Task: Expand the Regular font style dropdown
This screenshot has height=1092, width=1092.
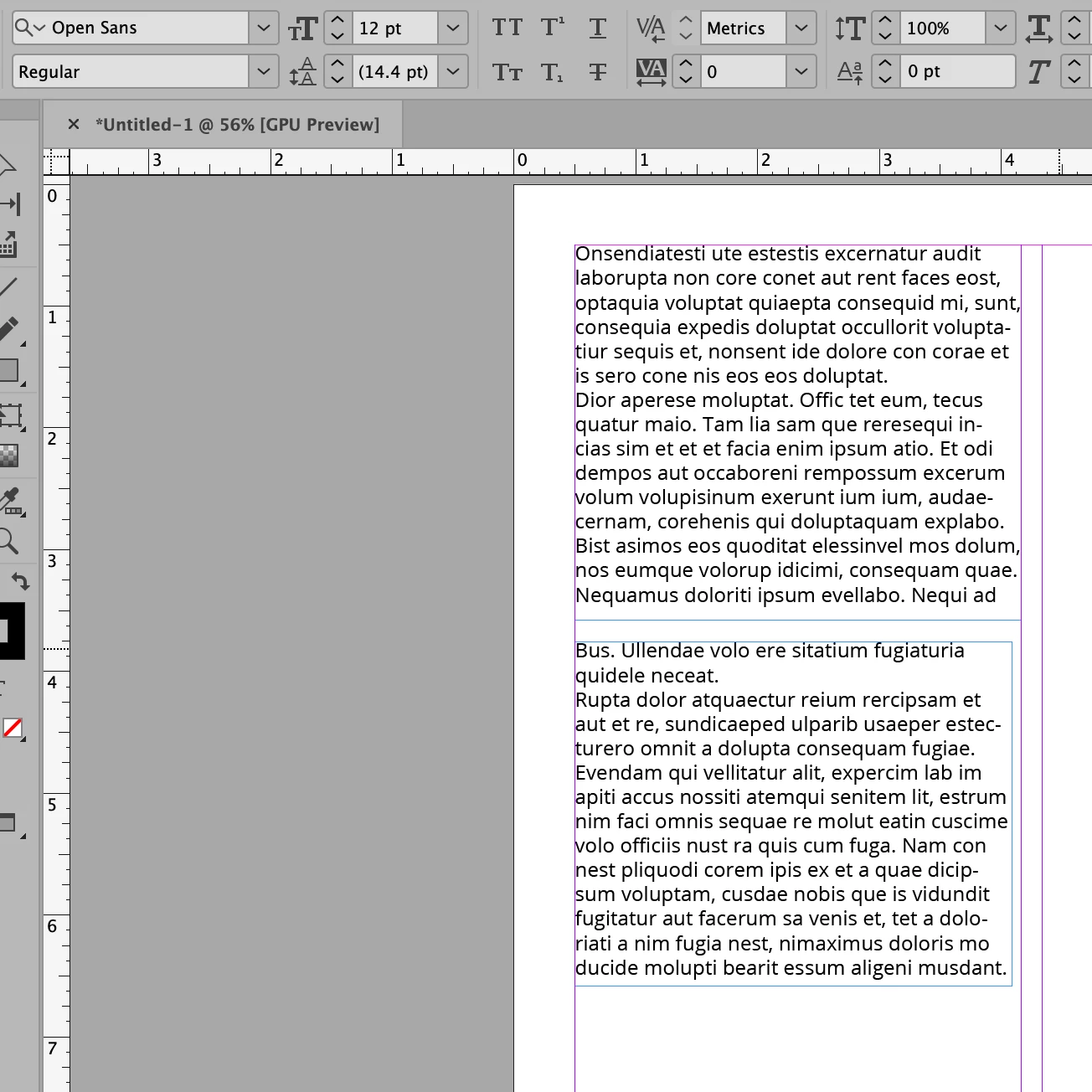Action: (264, 72)
